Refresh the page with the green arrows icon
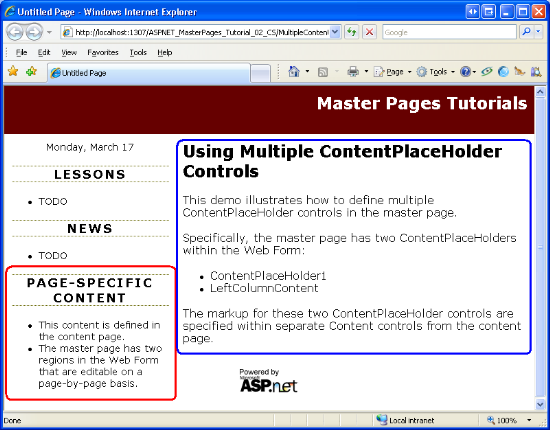The height and width of the screenshot is (430, 550). (x=351, y=32)
